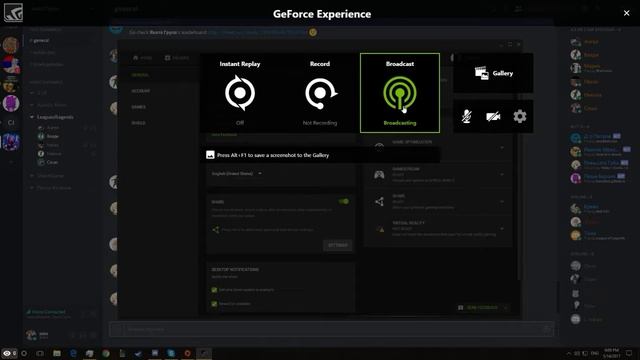Image resolution: width=640 pixels, height=360 pixels.
Task: Open the English (United States) language dropdown
Action: click(237, 173)
